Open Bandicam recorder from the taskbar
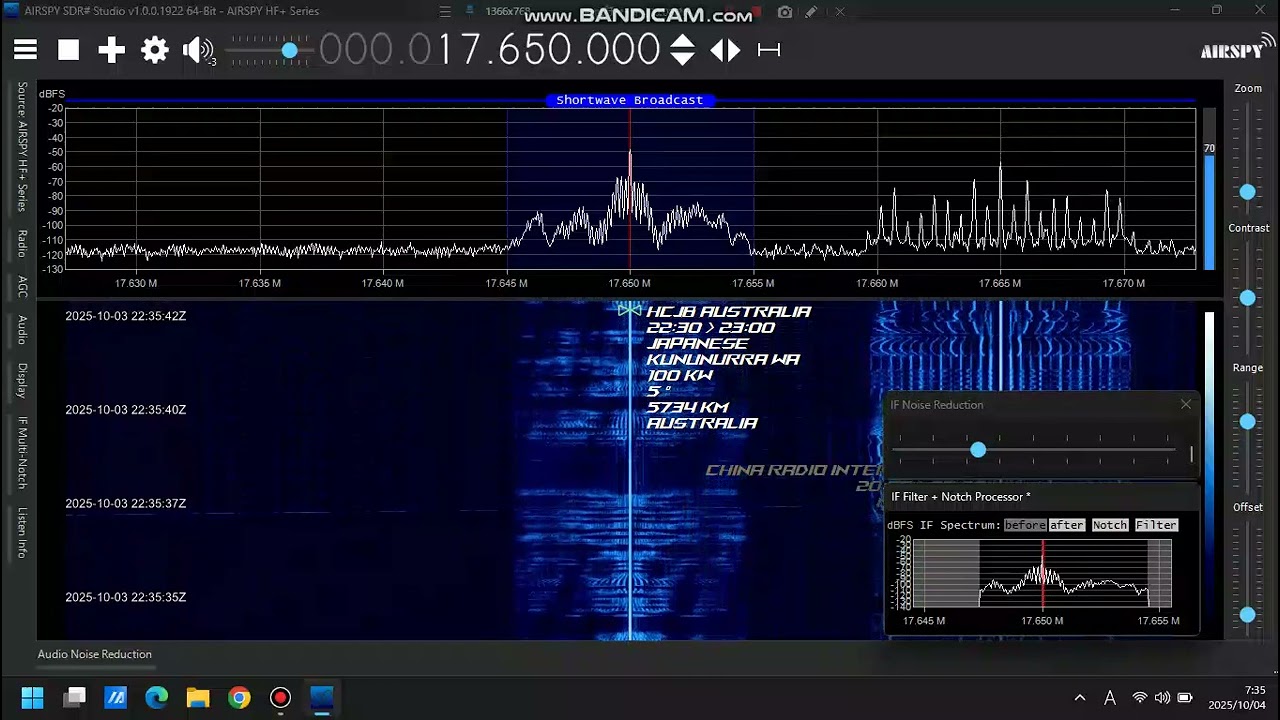The height and width of the screenshot is (720, 1280). point(280,697)
